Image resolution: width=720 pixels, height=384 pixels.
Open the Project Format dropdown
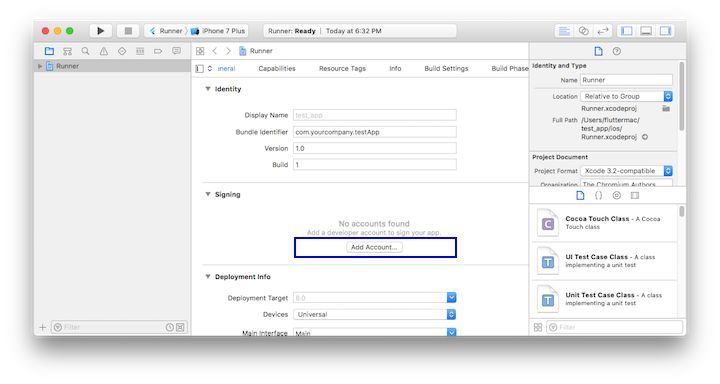tap(626, 171)
